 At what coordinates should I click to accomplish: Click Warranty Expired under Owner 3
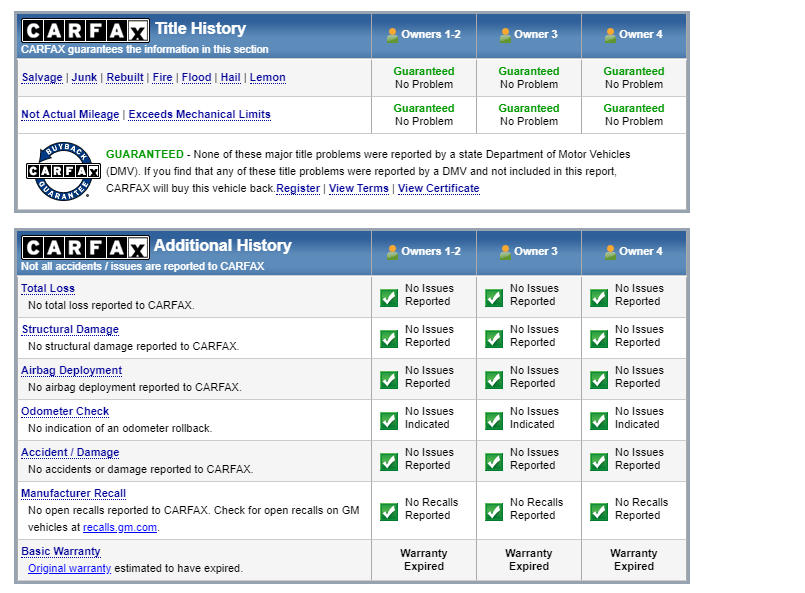coord(529,560)
